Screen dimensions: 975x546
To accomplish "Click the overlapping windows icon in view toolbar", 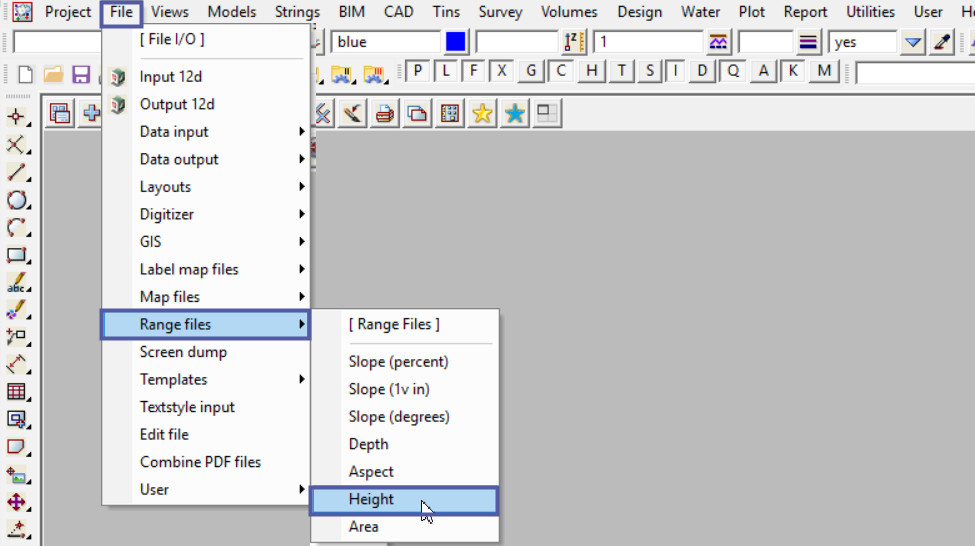I will click(417, 113).
